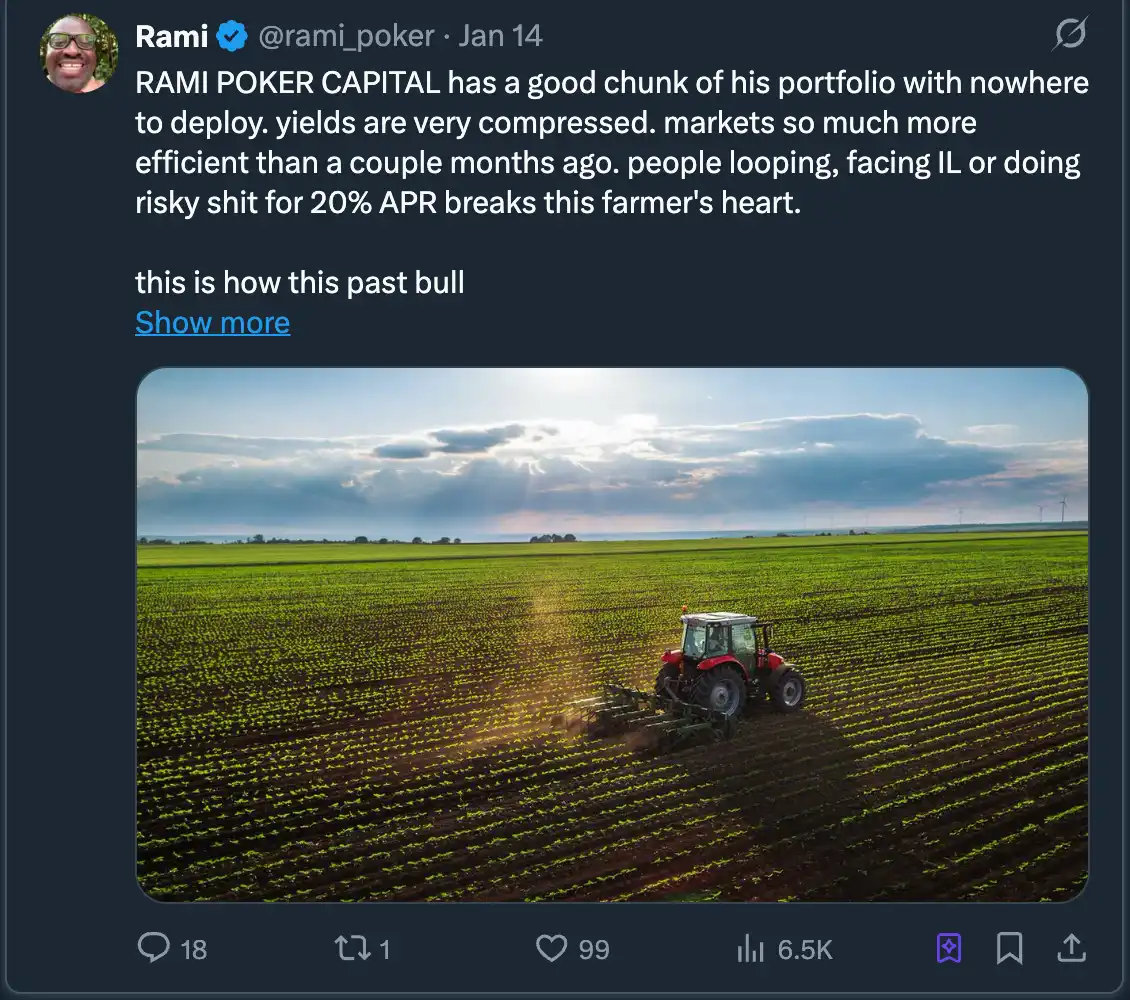Click the @rami_poker handle
The image size is (1130, 1000).
(346, 37)
